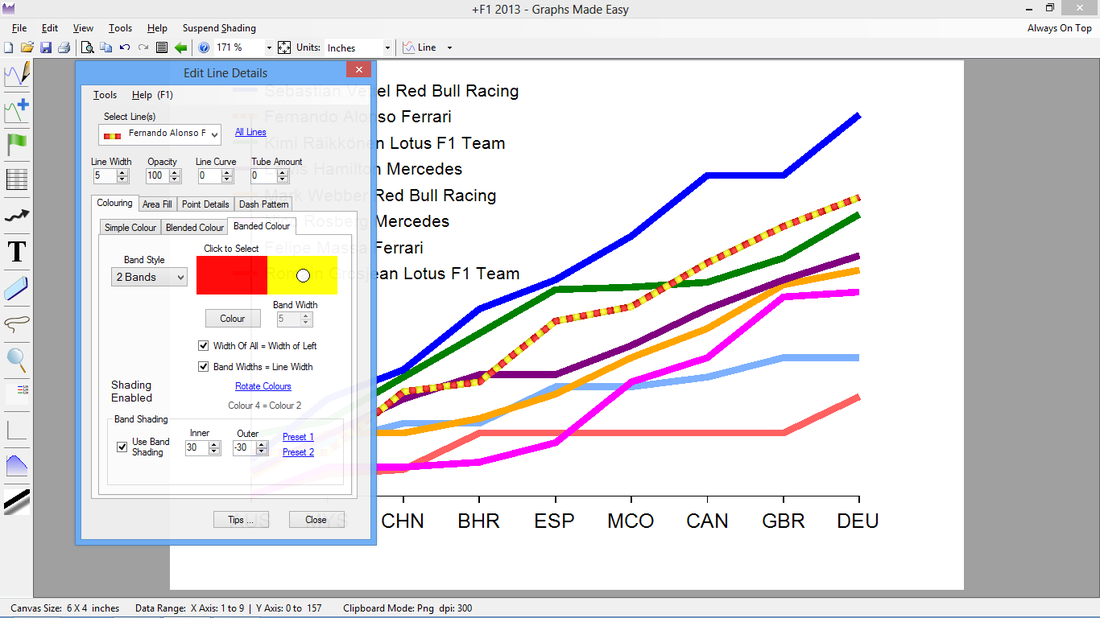
Task: Click the green flag tool icon
Action: [17, 143]
